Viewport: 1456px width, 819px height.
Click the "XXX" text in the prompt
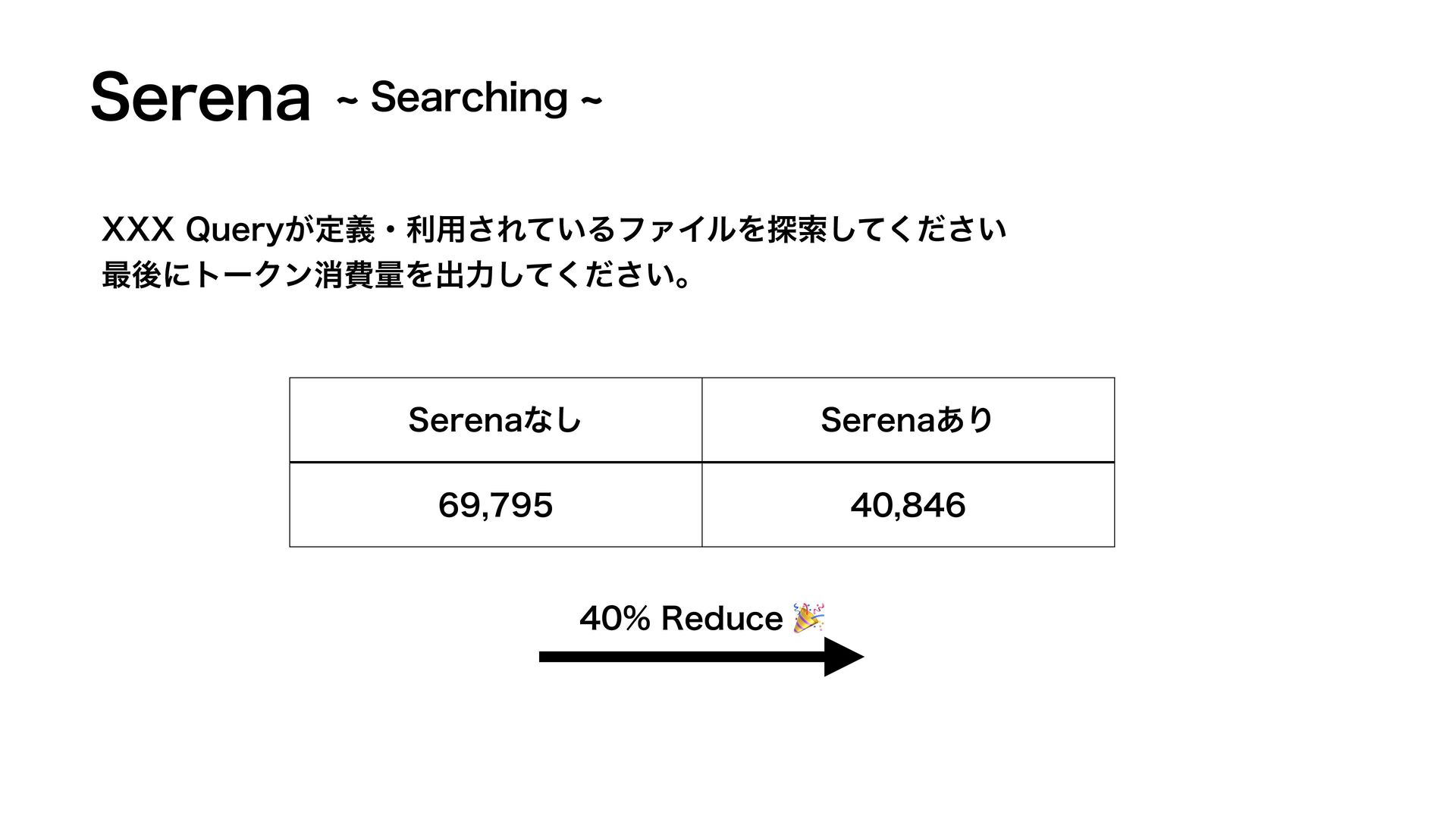138,230
